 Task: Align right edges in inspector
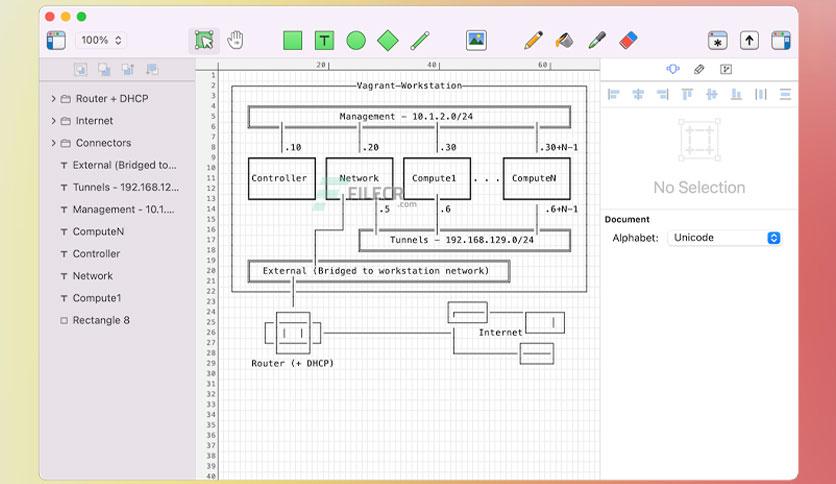point(663,94)
